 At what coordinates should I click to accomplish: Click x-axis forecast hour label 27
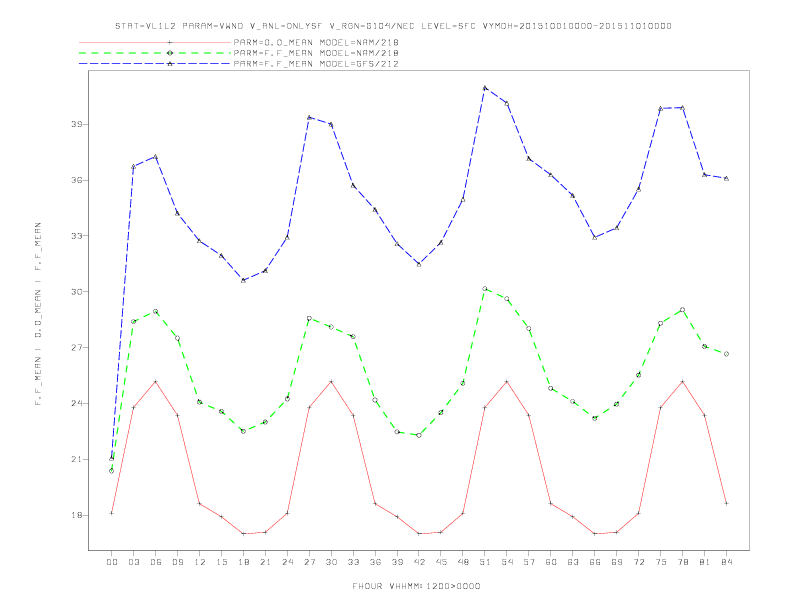[309, 562]
